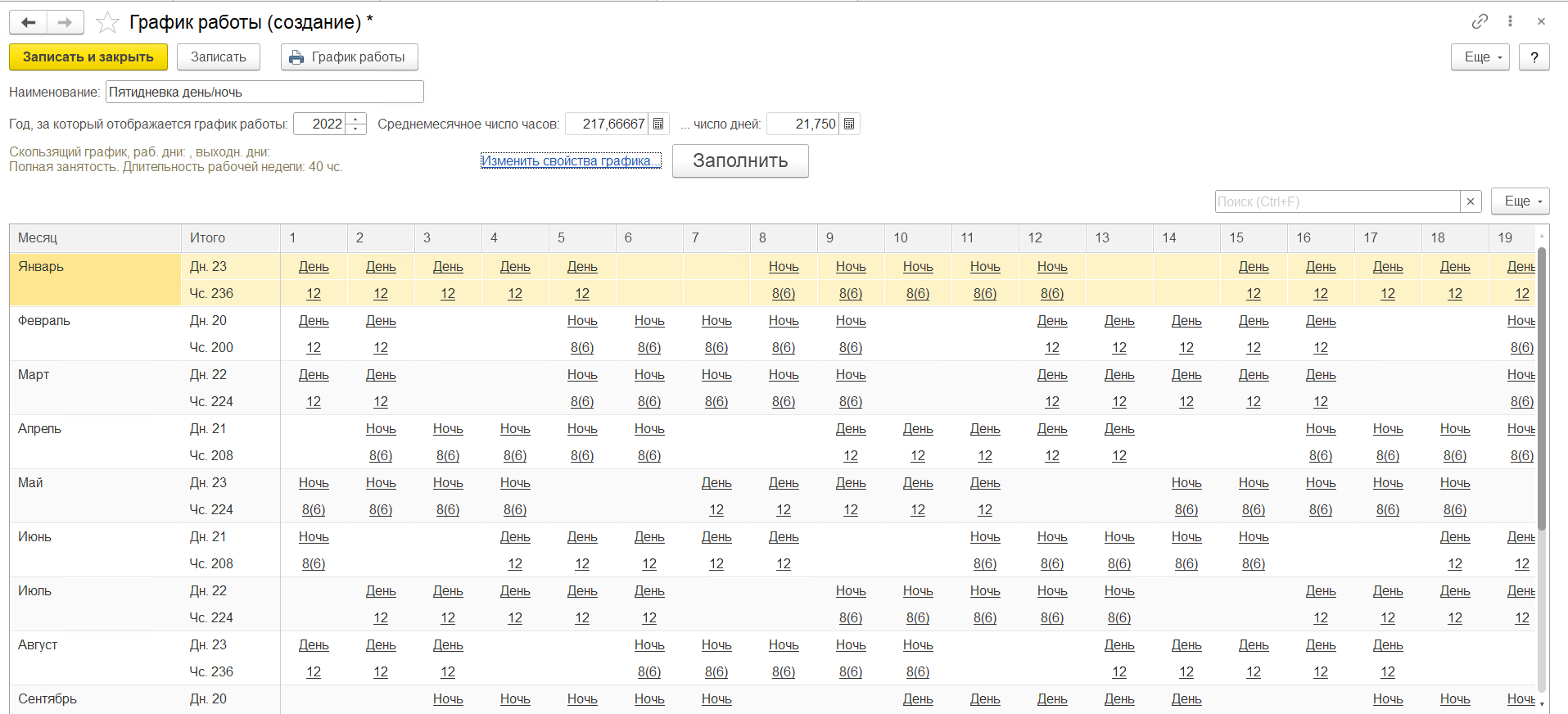The image size is (1568, 714).
Task: Expand the top Еще dropdown menu
Action: point(1480,57)
